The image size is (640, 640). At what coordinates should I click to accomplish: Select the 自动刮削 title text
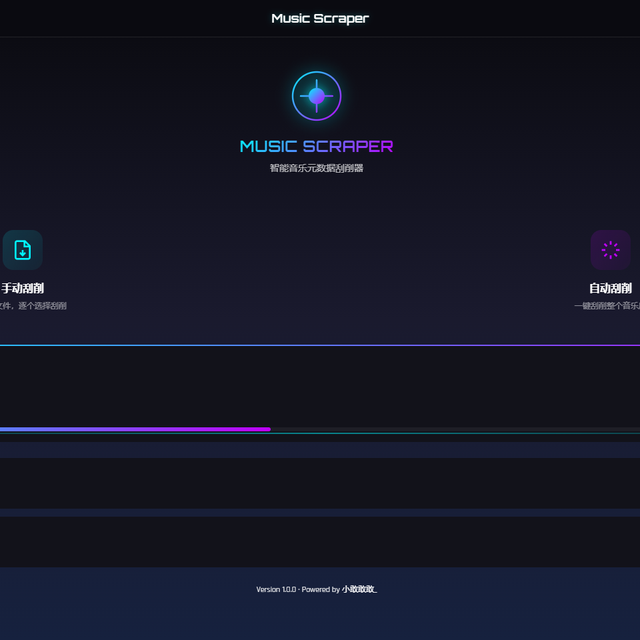pyautogui.click(x=610, y=288)
